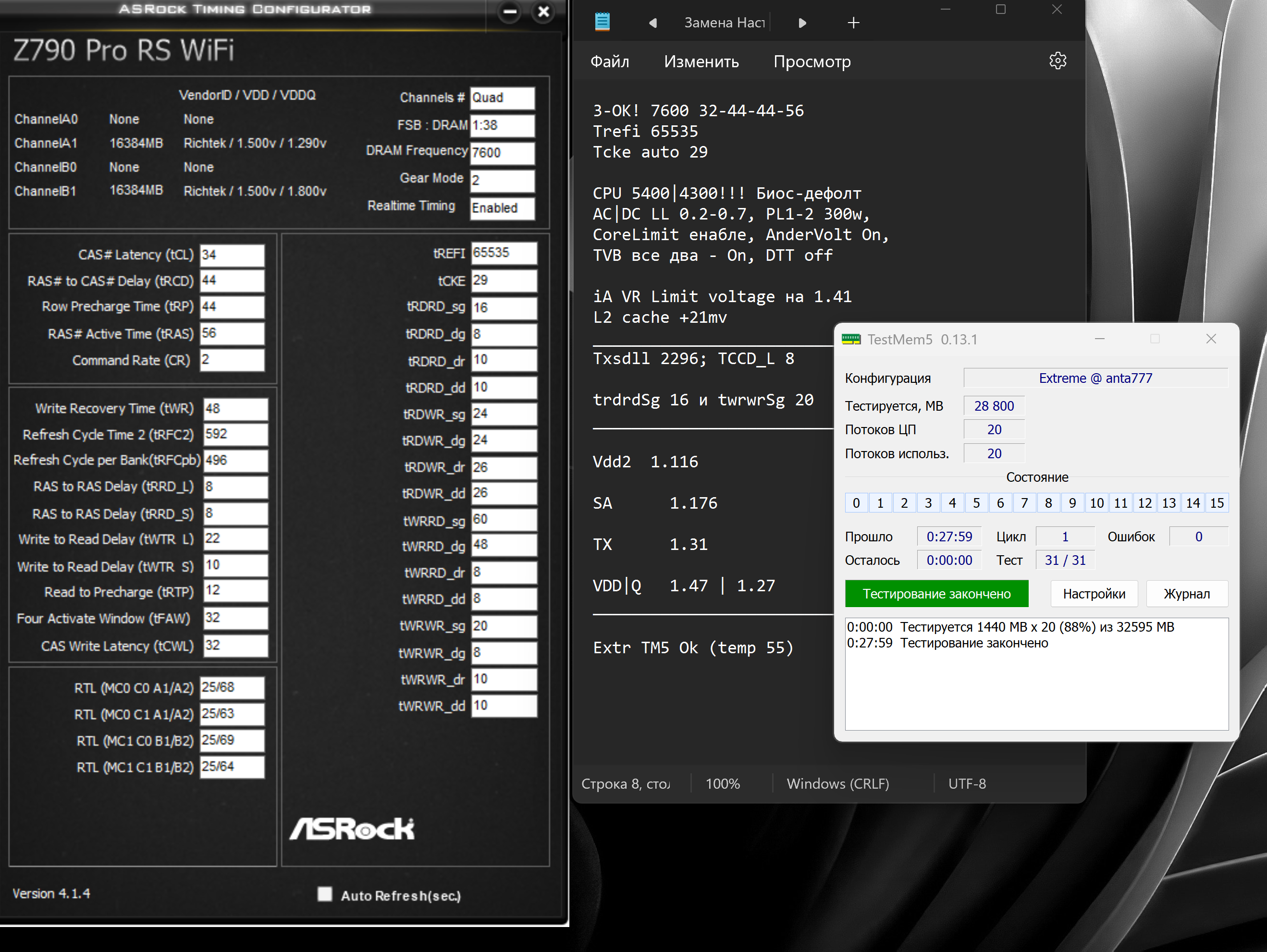Add a new Notepad tab

pyautogui.click(x=853, y=23)
